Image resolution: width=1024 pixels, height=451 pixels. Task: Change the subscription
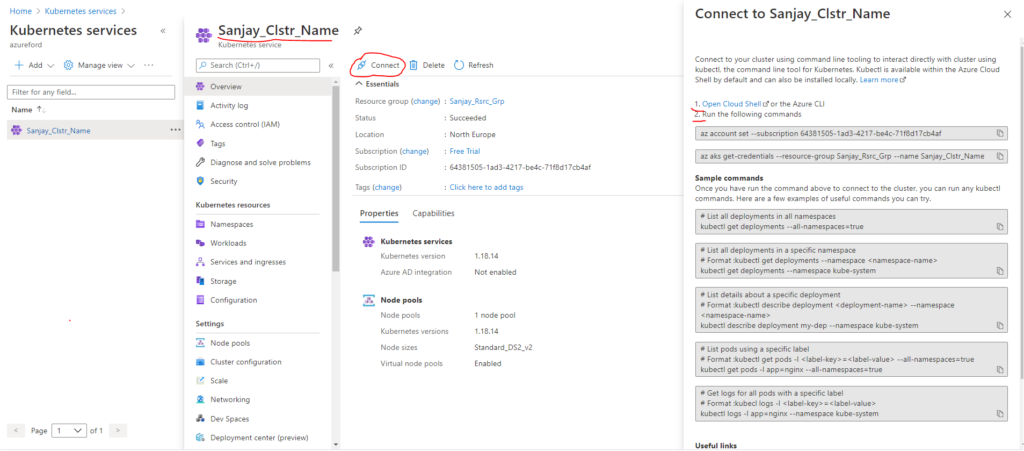coord(414,151)
